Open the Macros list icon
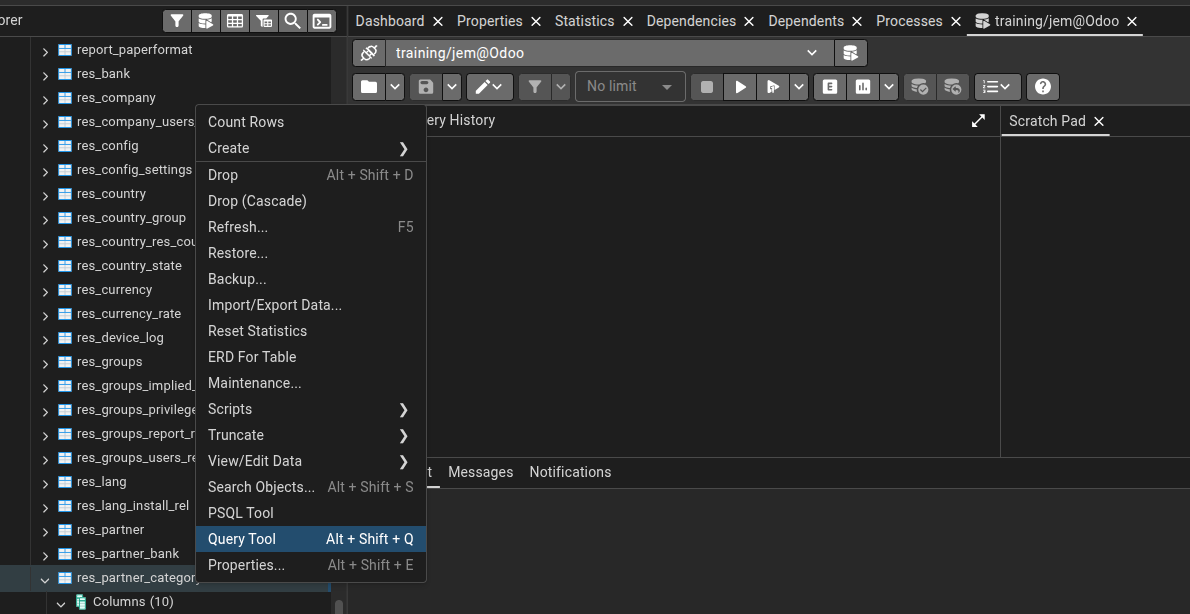 coord(997,87)
